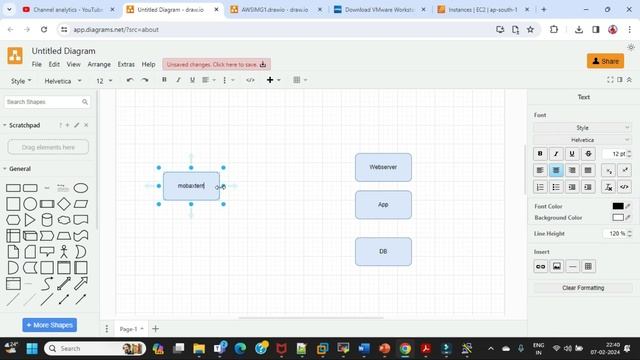This screenshot has width=640, height=360.
Task: Click the Scratchpad add plus icon
Action: (68, 125)
